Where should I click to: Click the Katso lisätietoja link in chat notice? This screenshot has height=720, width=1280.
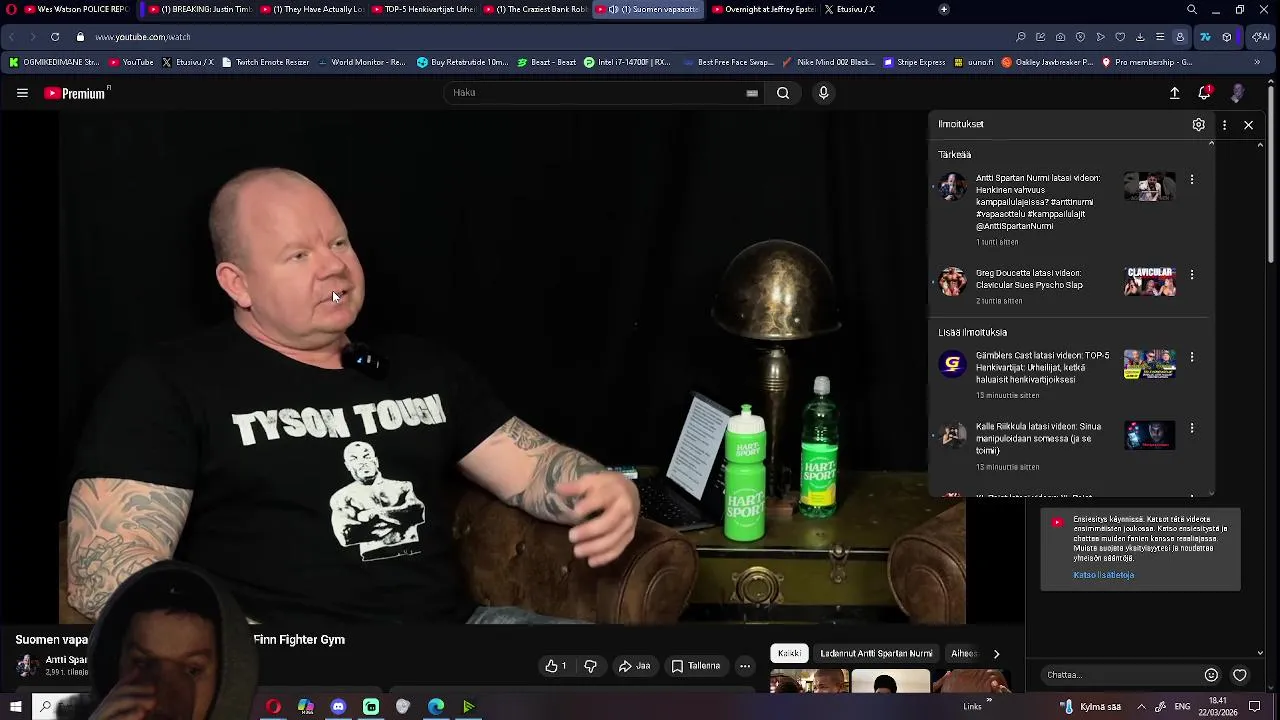tap(1103, 575)
